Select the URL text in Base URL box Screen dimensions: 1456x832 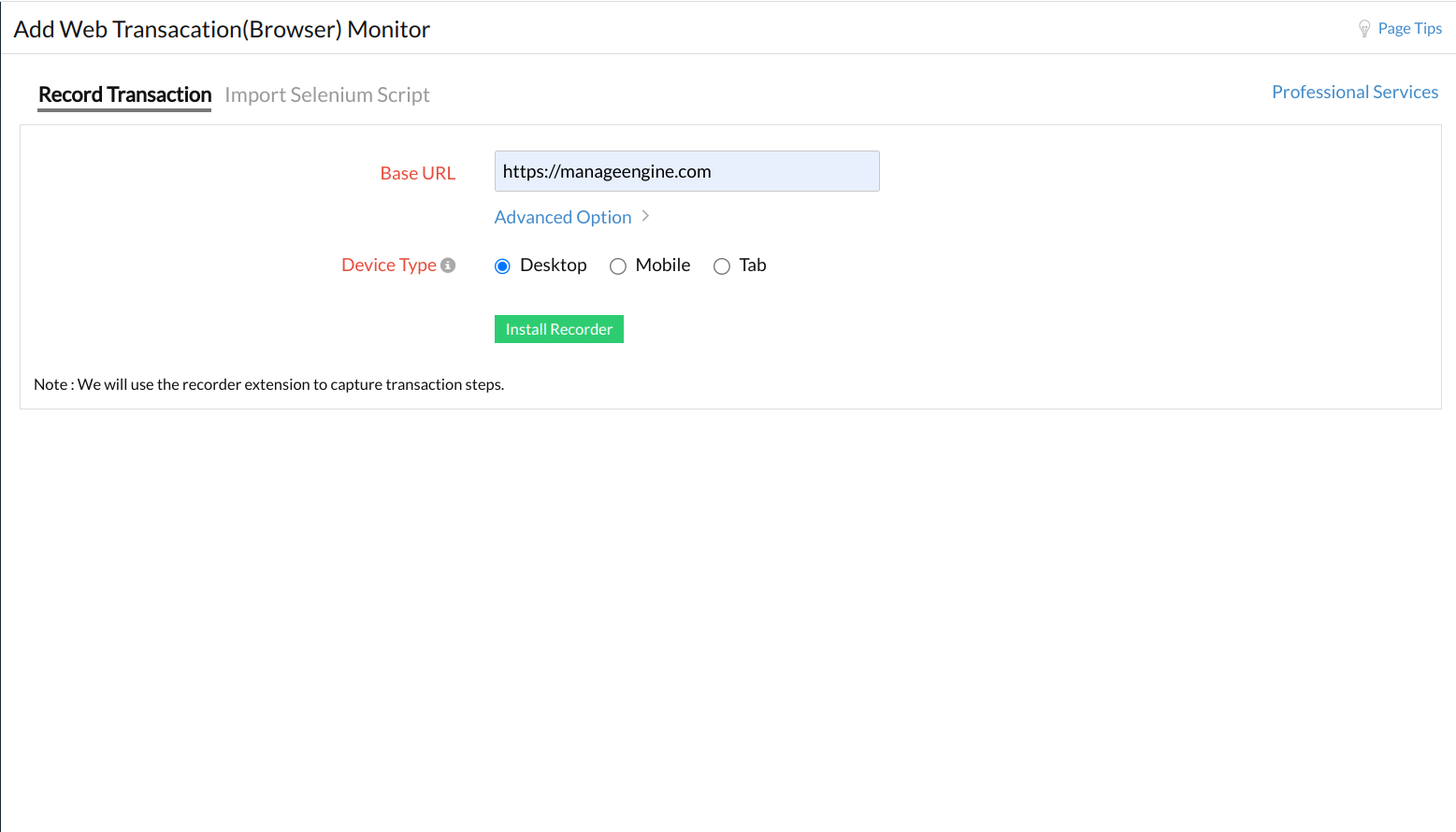(x=607, y=171)
